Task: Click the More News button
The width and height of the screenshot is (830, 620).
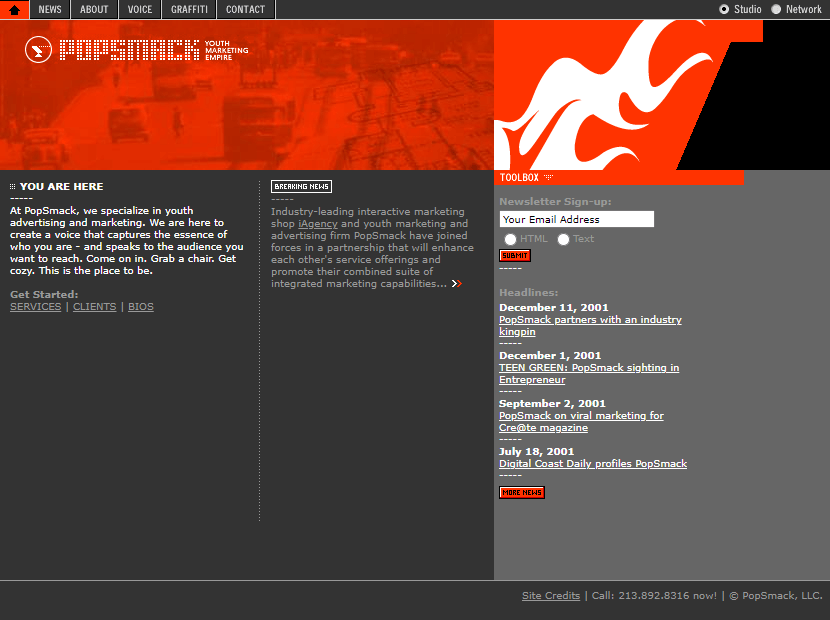Action: 521,492
